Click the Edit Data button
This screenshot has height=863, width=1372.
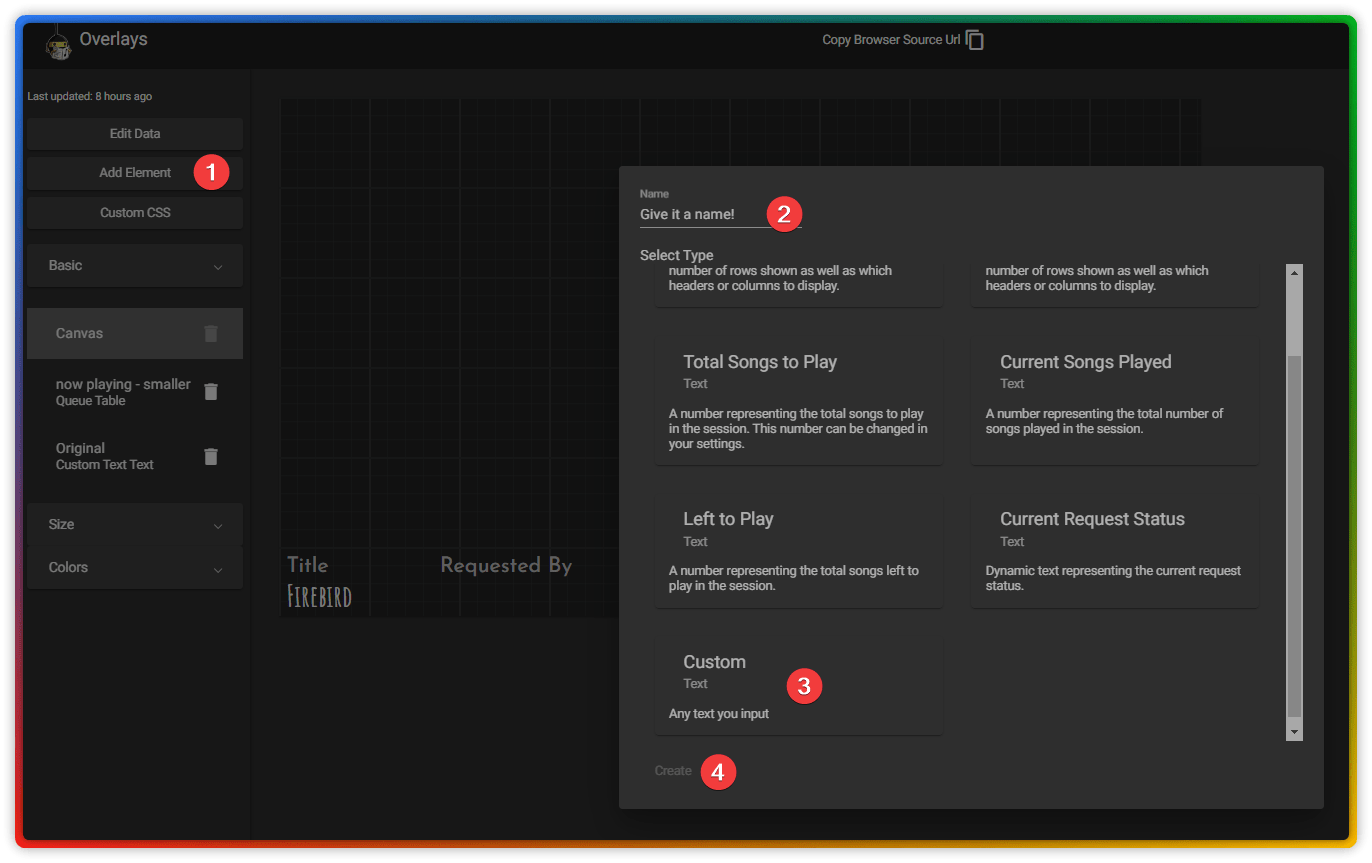(x=134, y=133)
